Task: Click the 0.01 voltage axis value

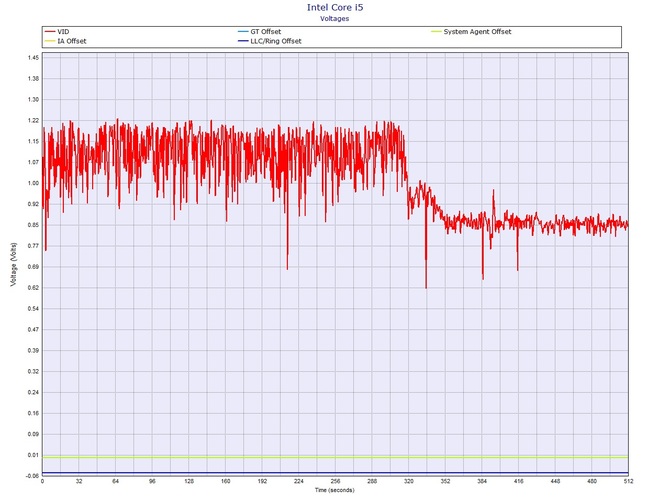Action: (x=33, y=455)
